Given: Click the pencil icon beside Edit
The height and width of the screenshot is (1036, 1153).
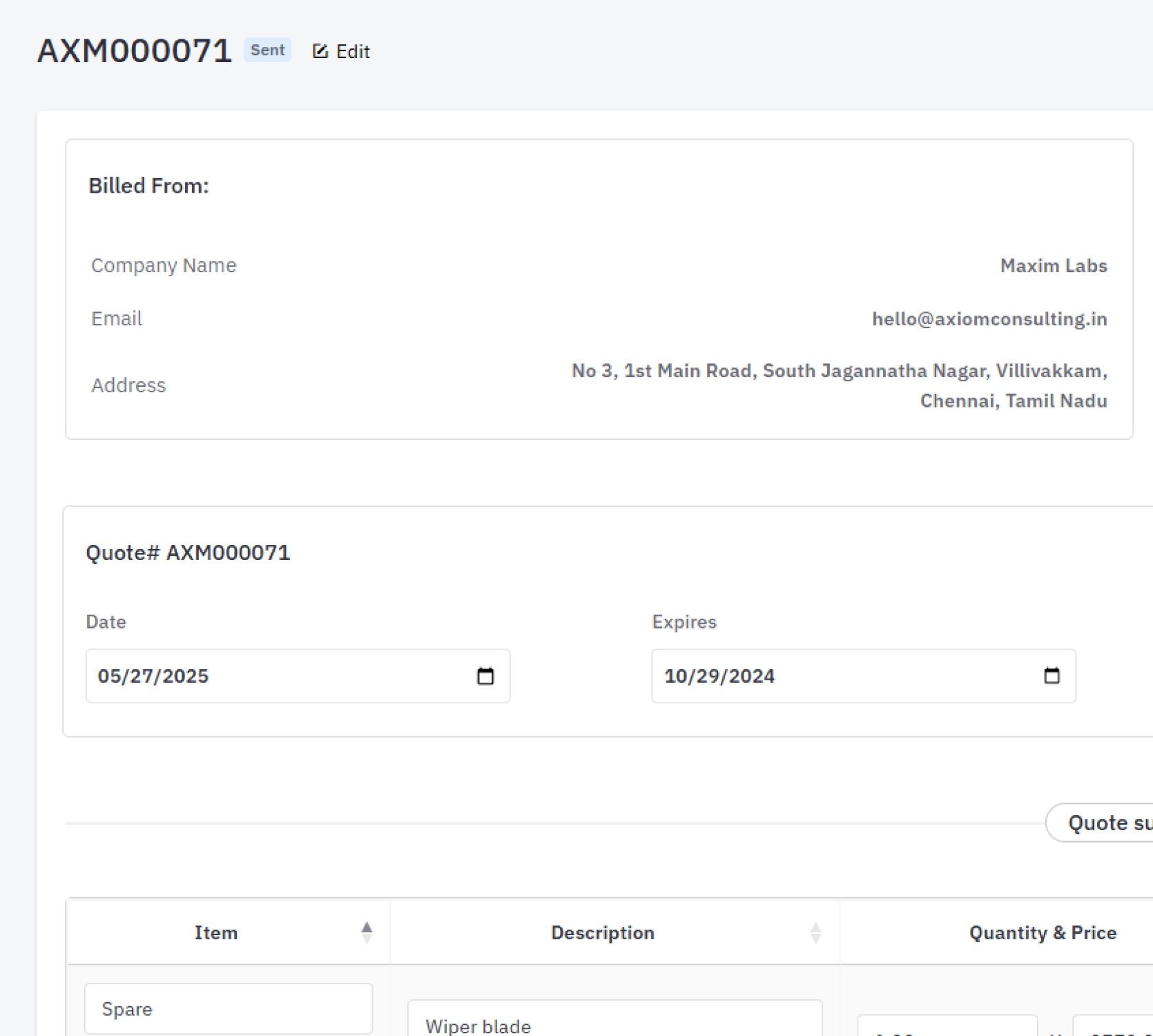Looking at the screenshot, I should point(320,51).
